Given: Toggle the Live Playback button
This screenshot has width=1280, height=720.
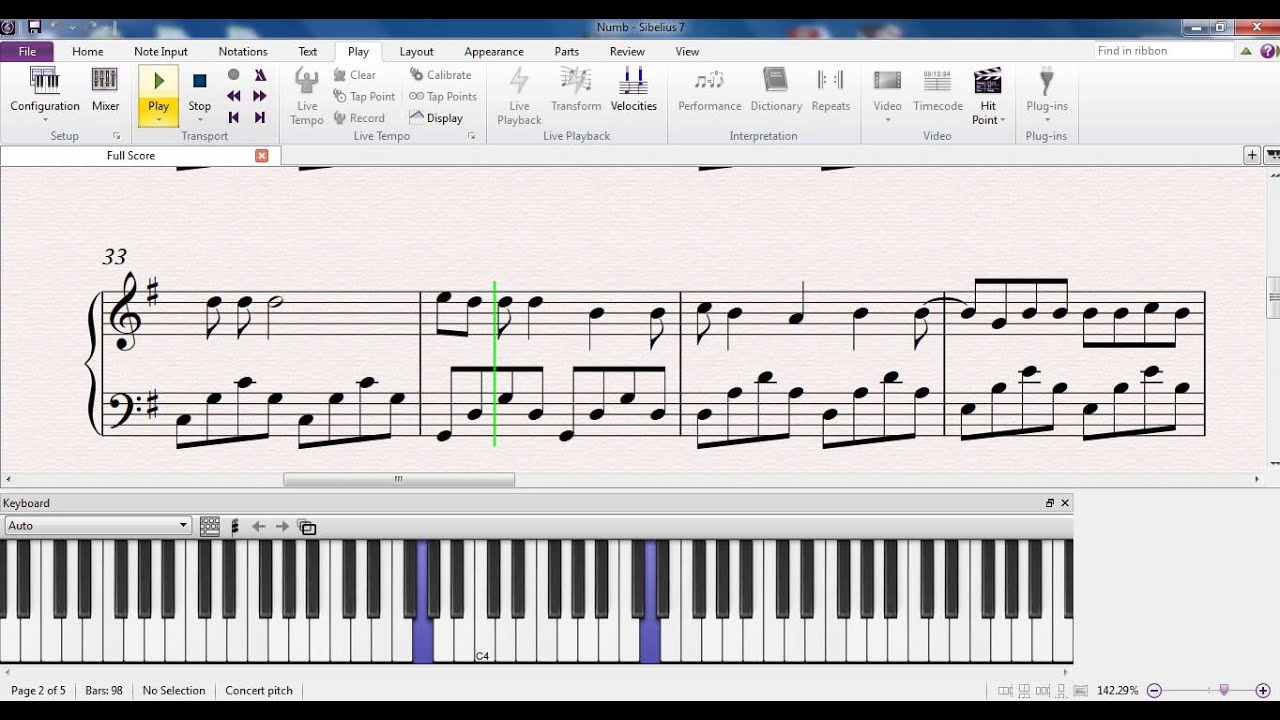Looking at the screenshot, I should pos(519,96).
